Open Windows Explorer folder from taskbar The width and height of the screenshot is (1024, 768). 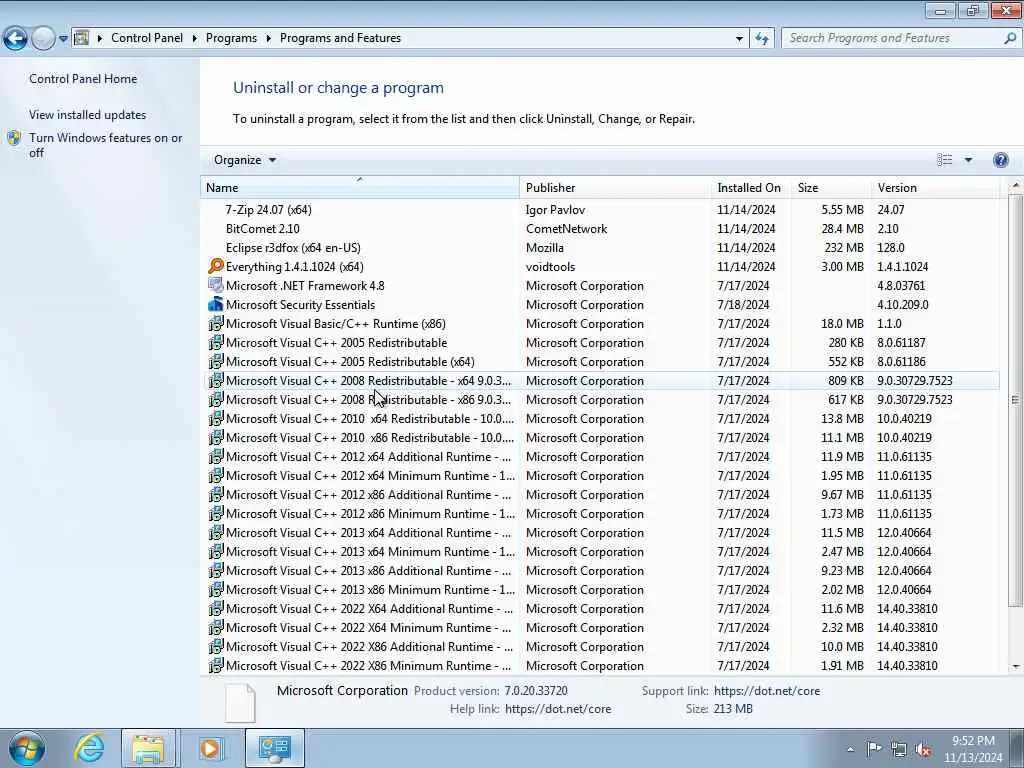[148, 748]
